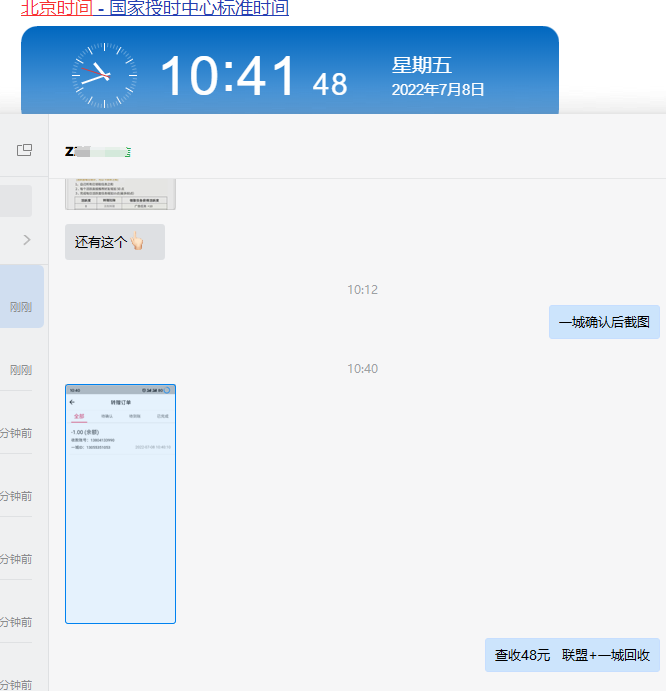Screen dimensions: 666x691
Task: Select the 一城确认后截图 sent message
Action: pyautogui.click(x=604, y=322)
